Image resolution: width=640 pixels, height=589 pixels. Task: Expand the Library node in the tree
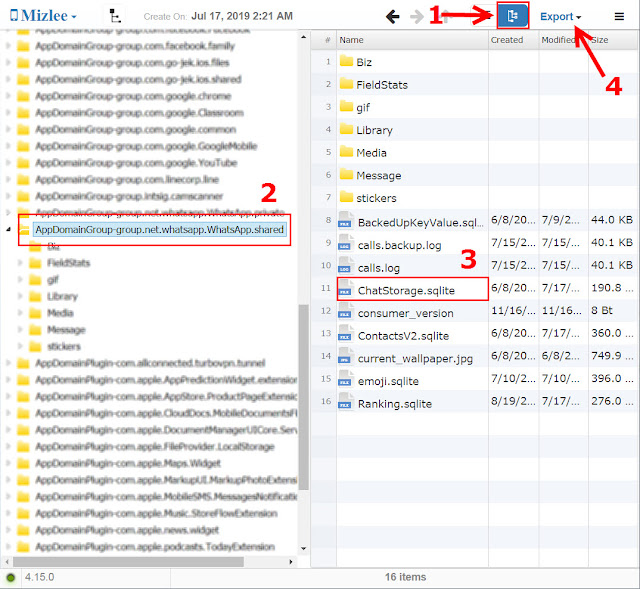coord(20,296)
